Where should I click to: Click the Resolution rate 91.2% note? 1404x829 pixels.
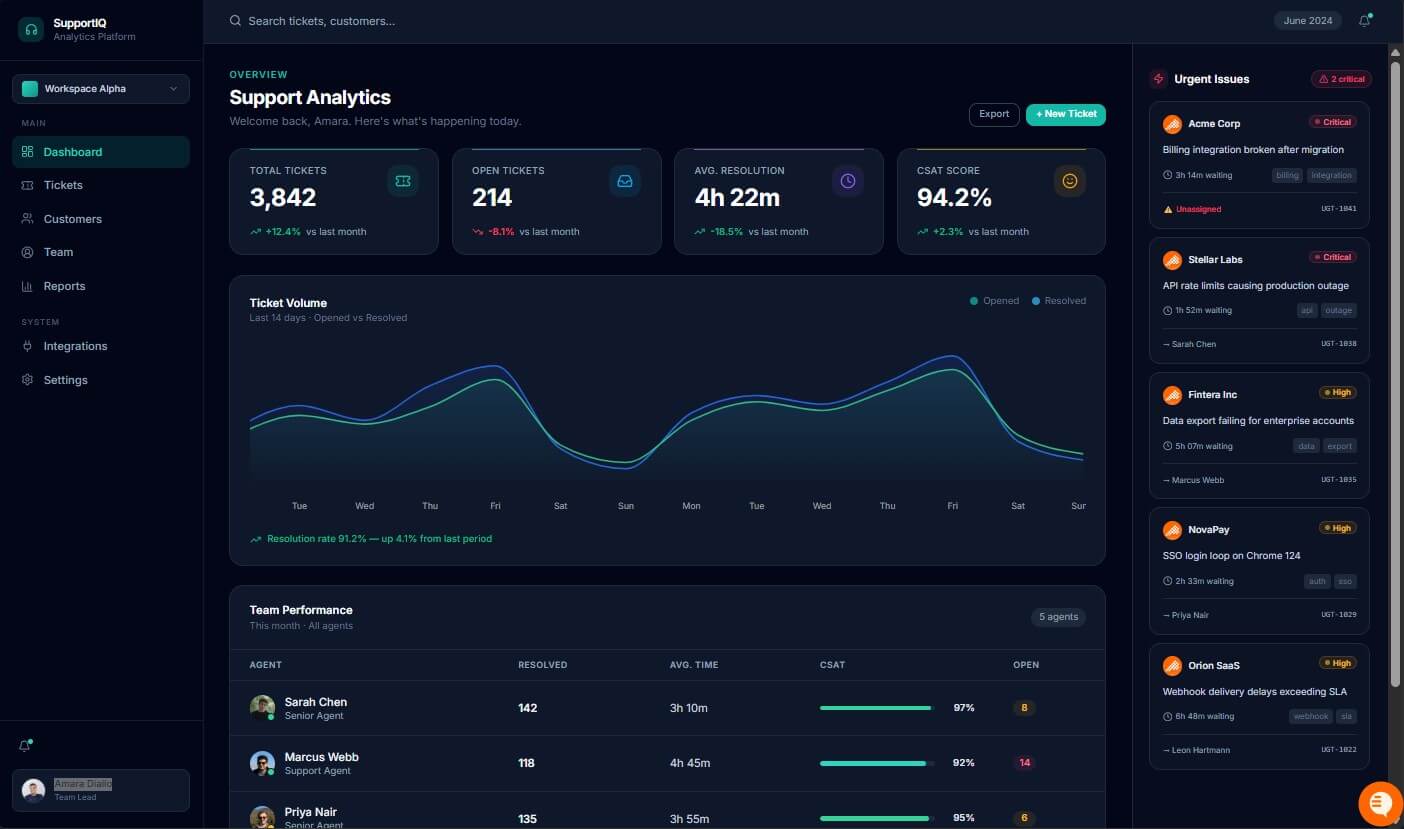(371, 539)
